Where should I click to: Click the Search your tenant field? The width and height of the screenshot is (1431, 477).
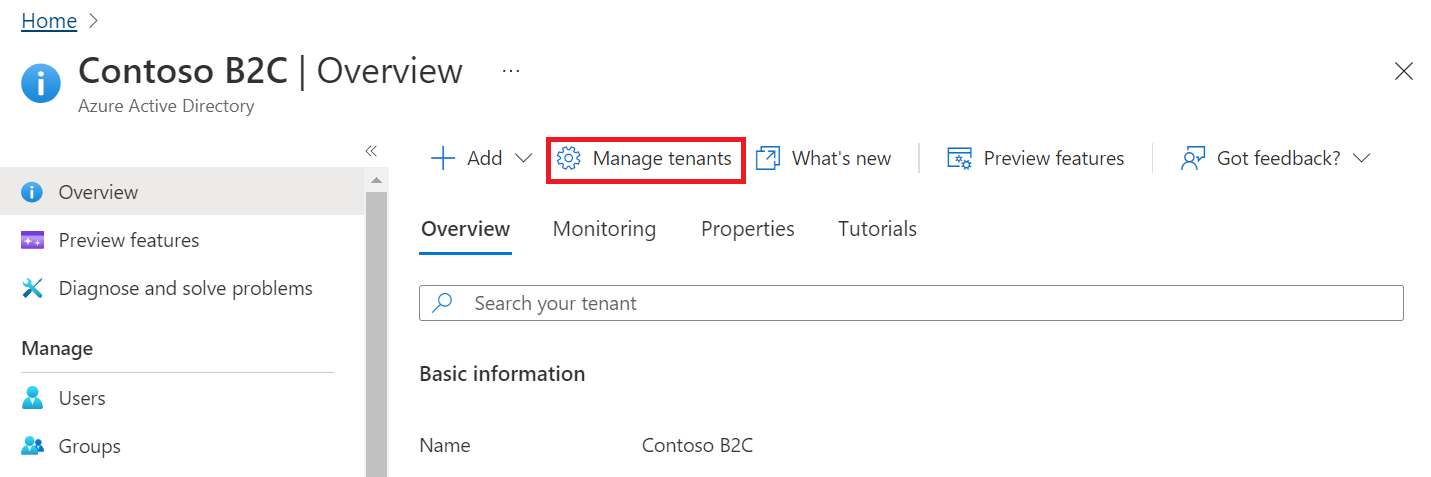(x=910, y=303)
